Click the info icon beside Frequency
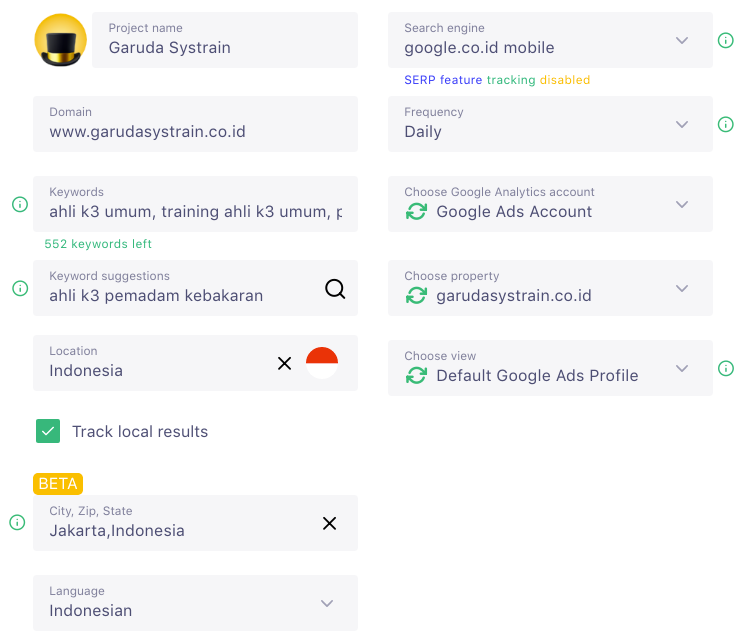 coord(725,124)
